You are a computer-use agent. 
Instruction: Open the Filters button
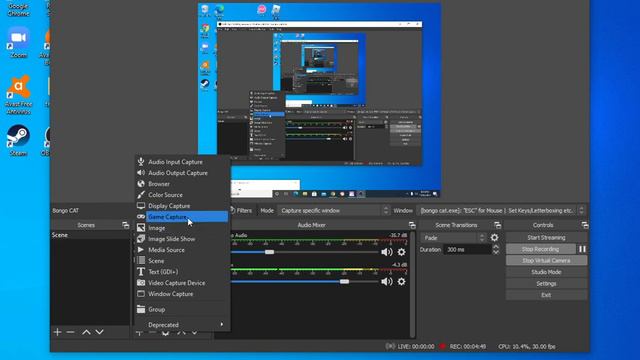pos(241,211)
